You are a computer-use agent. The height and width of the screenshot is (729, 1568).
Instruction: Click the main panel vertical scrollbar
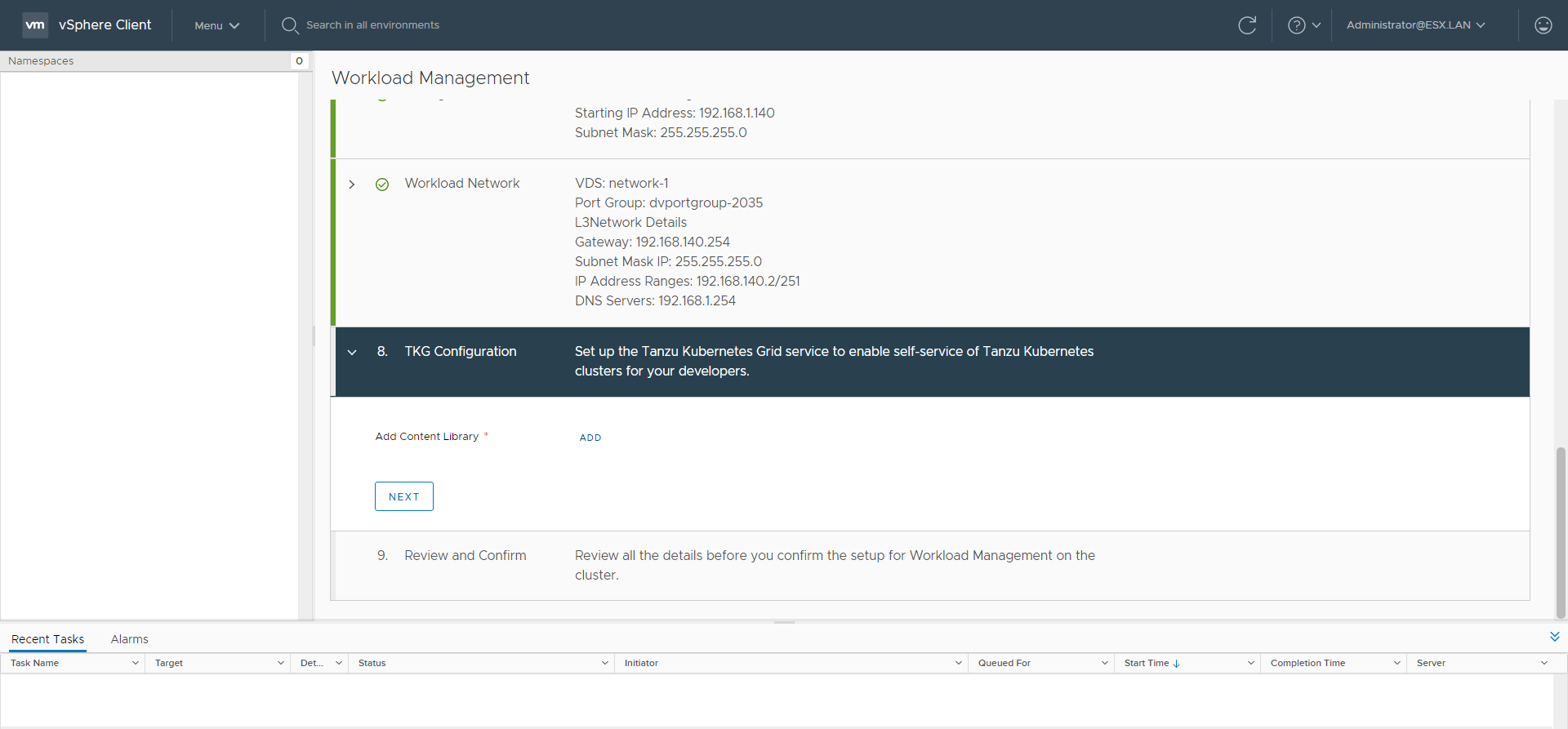pyautogui.click(x=1561, y=531)
